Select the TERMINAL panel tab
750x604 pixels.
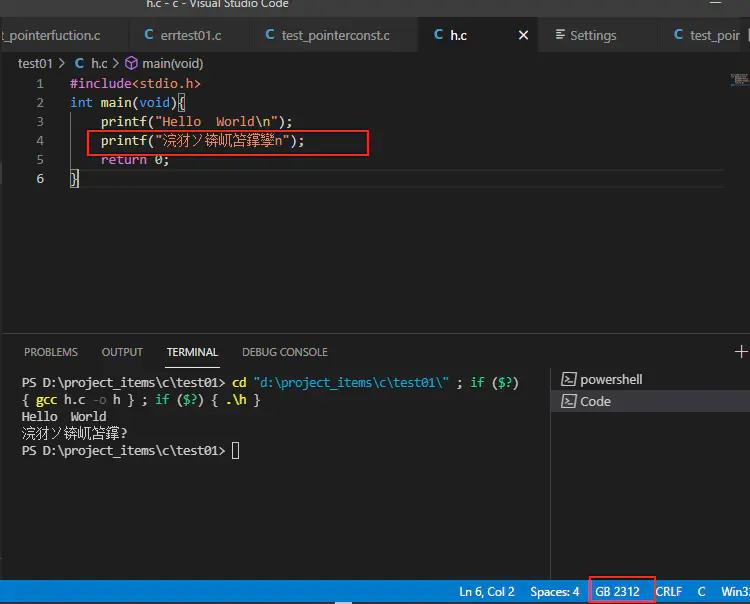click(192, 352)
